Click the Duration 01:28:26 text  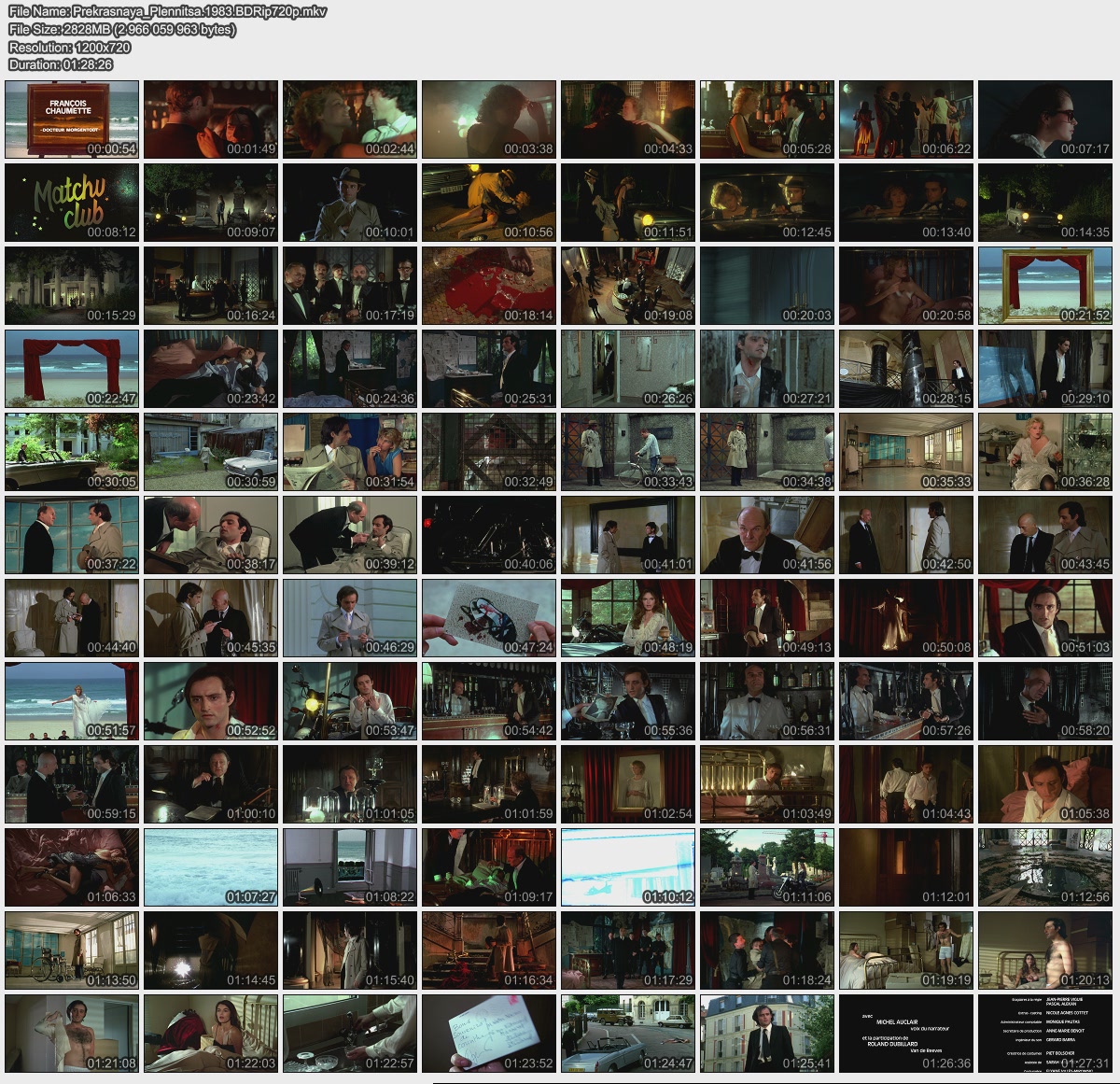pyautogui.click(x=61, y=64)
